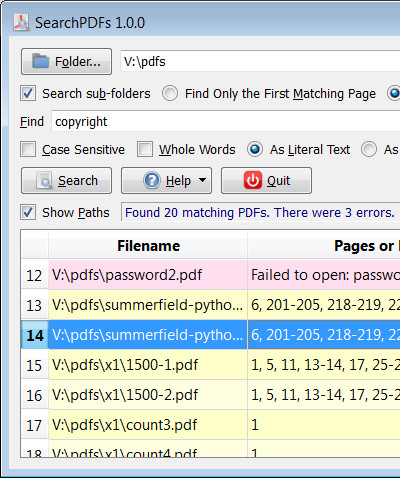Click the folder path field showing V:\pdfs
The width and height of the screenshot is (400, 478).
260,61
